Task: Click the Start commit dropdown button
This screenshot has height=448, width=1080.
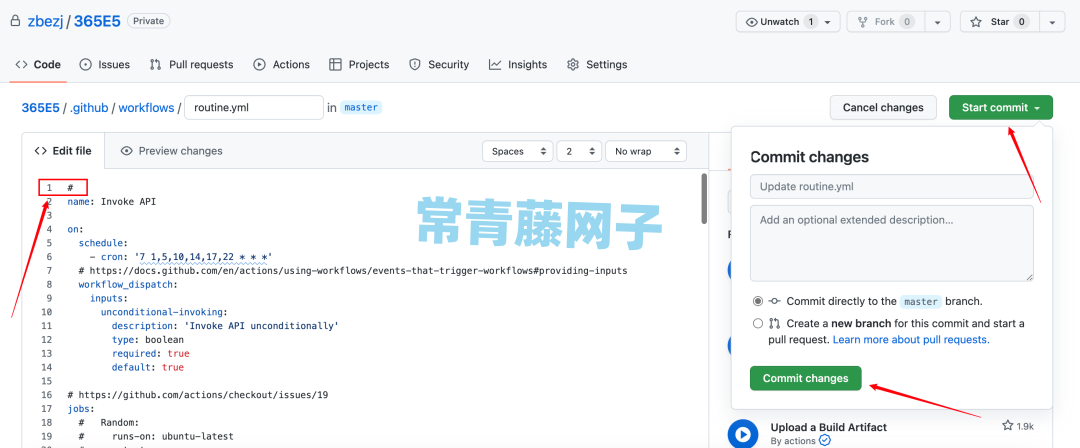Action: click(x=1001, y=108)
